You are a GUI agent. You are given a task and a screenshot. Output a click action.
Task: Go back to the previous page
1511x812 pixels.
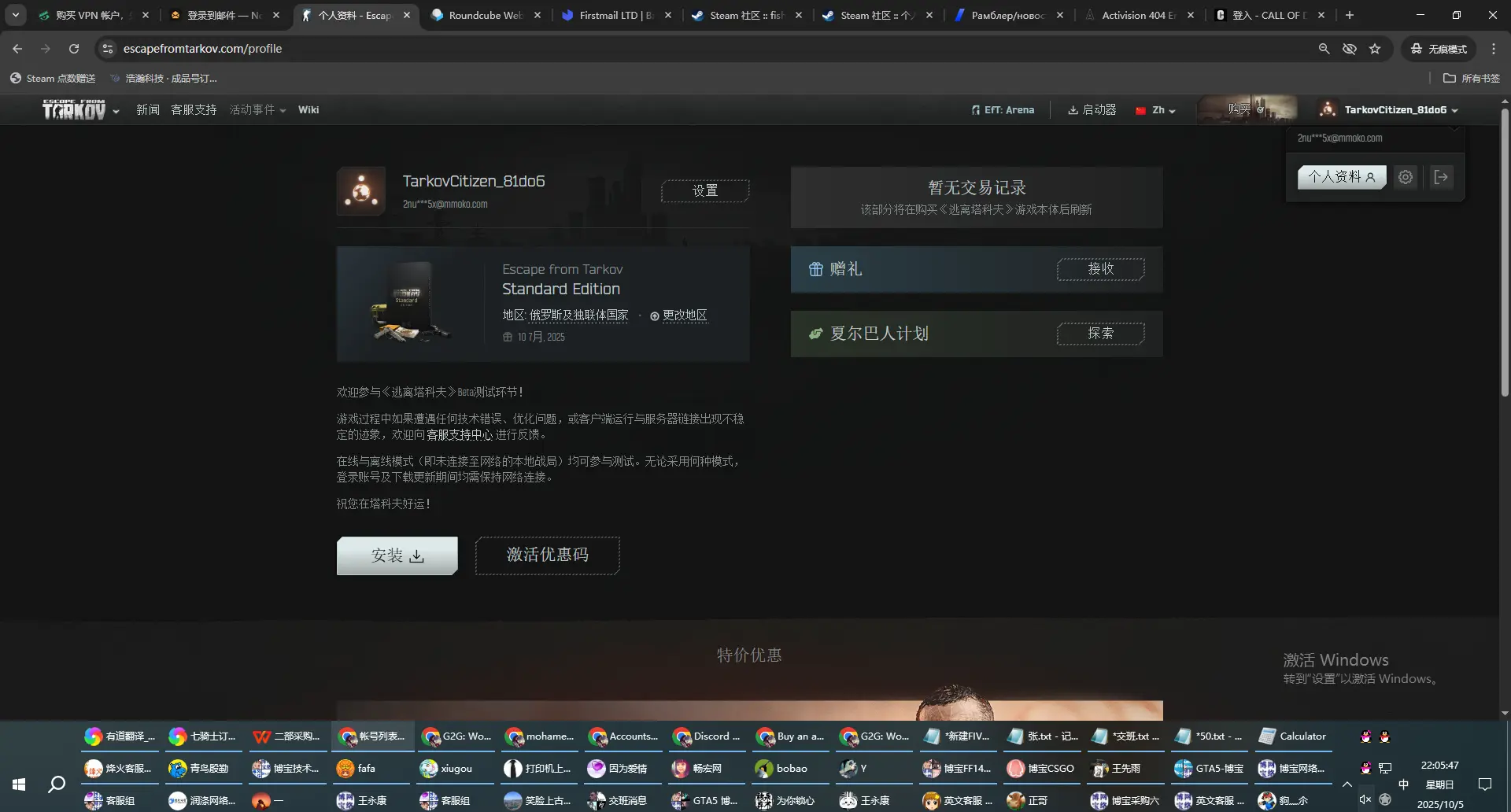click(17, 49)
